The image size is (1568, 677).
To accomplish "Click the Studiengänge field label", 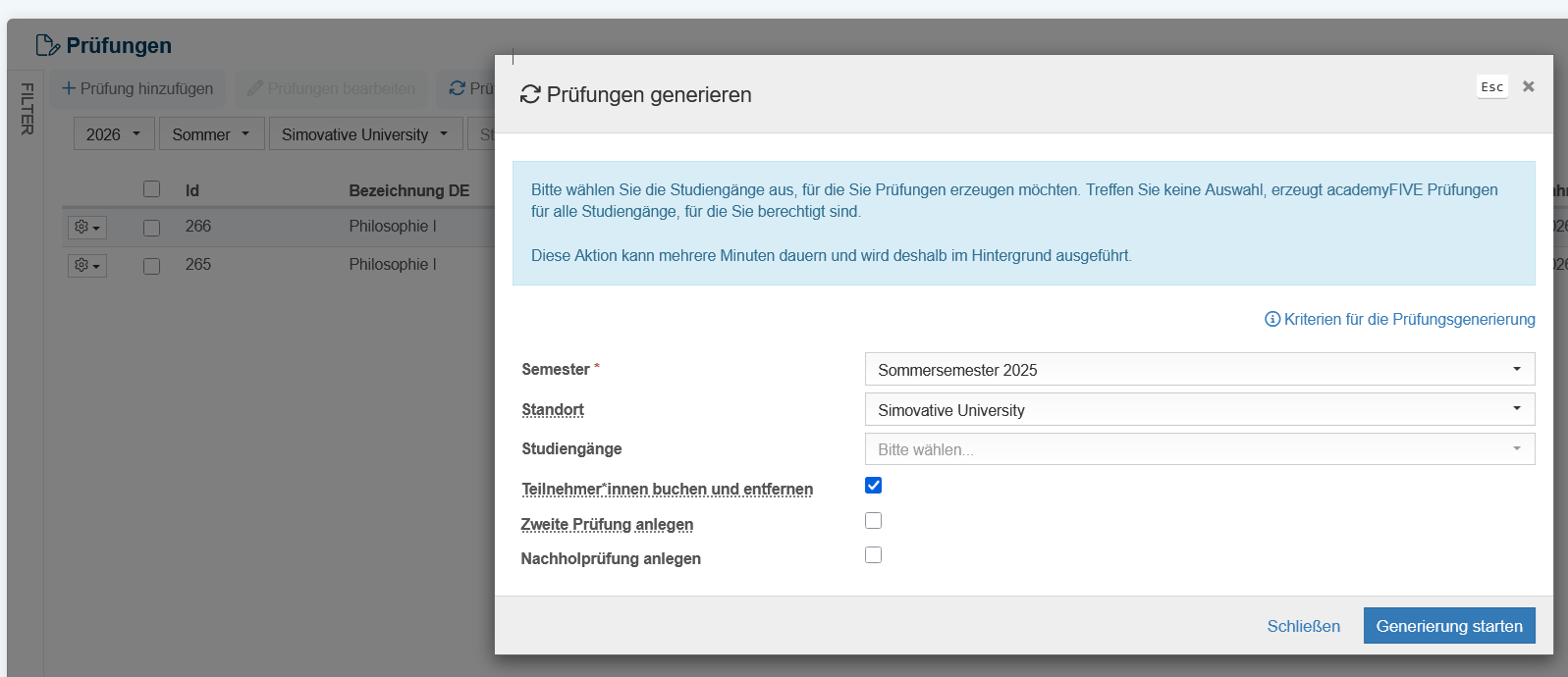I will (571, 448).
